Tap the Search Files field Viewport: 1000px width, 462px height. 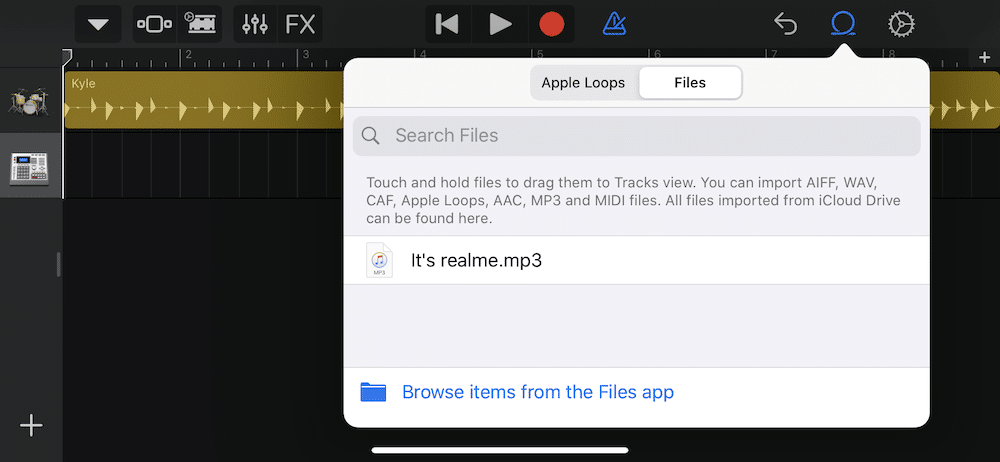pyautogui.click(x=636, y=136)
